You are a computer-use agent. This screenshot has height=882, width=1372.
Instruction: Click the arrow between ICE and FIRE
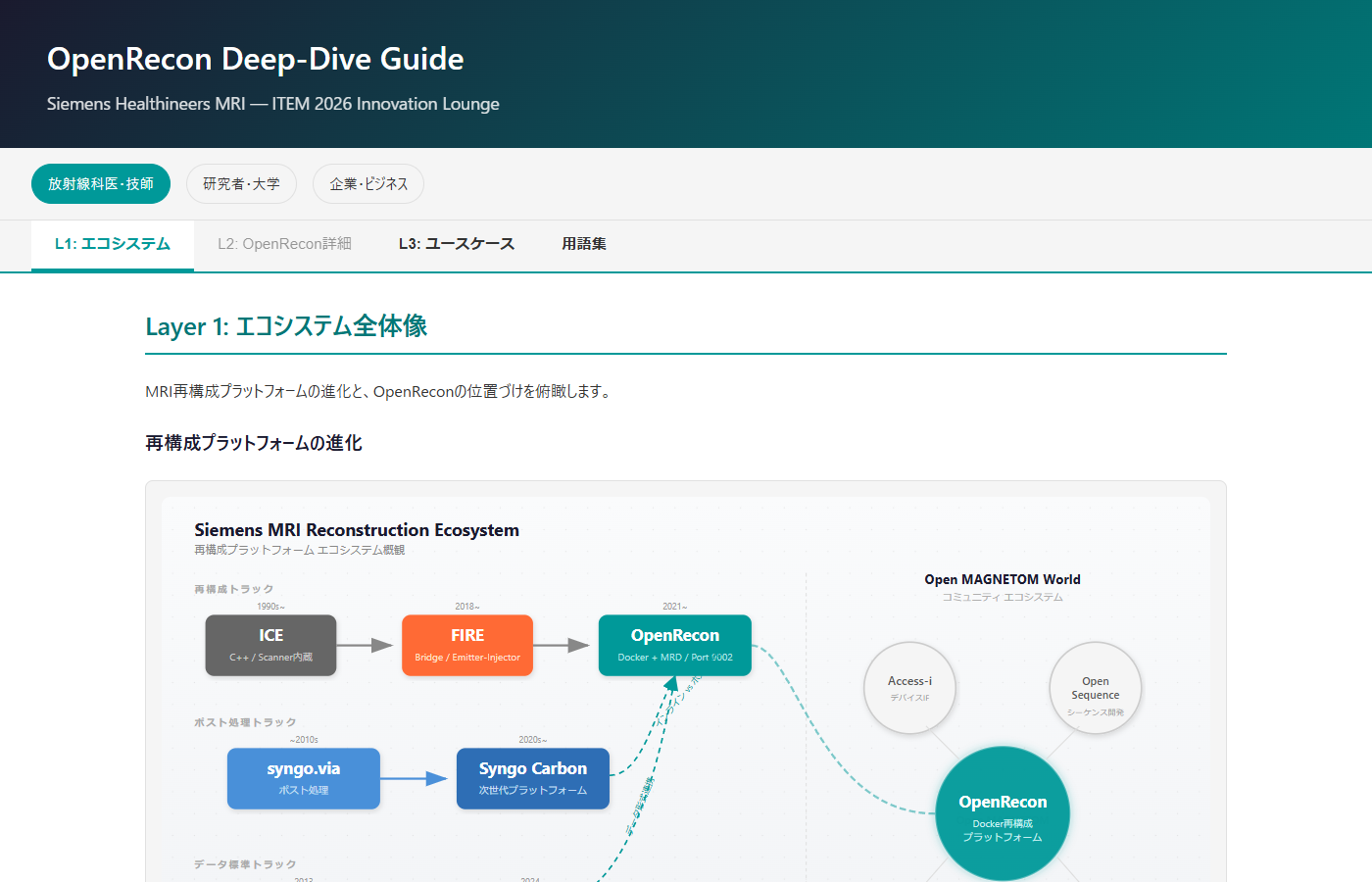point(368,645)
